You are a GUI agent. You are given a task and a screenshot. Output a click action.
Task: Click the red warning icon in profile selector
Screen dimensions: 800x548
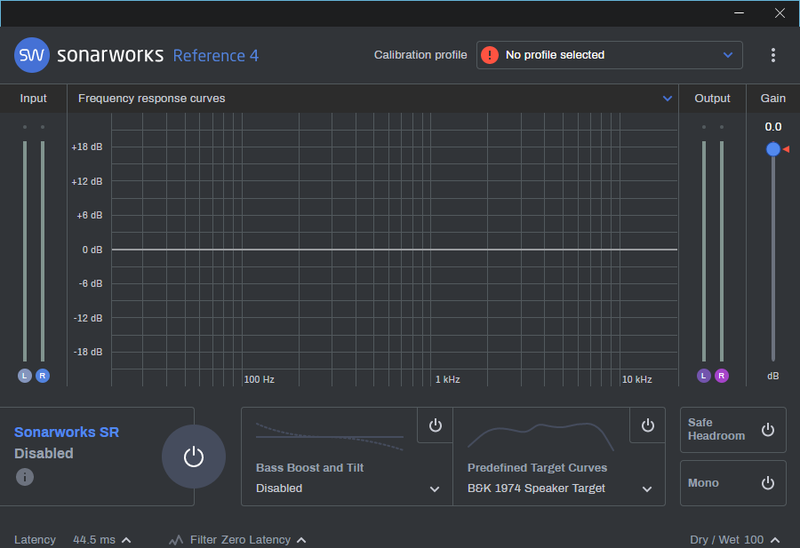point(489,55)
